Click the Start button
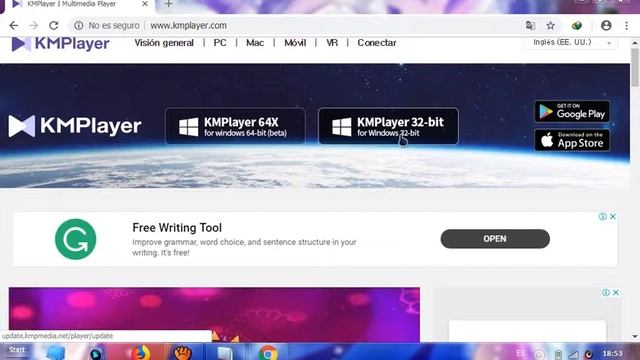Image resolution: width=640 pixels, height=360 pixels. coord(16,350)
